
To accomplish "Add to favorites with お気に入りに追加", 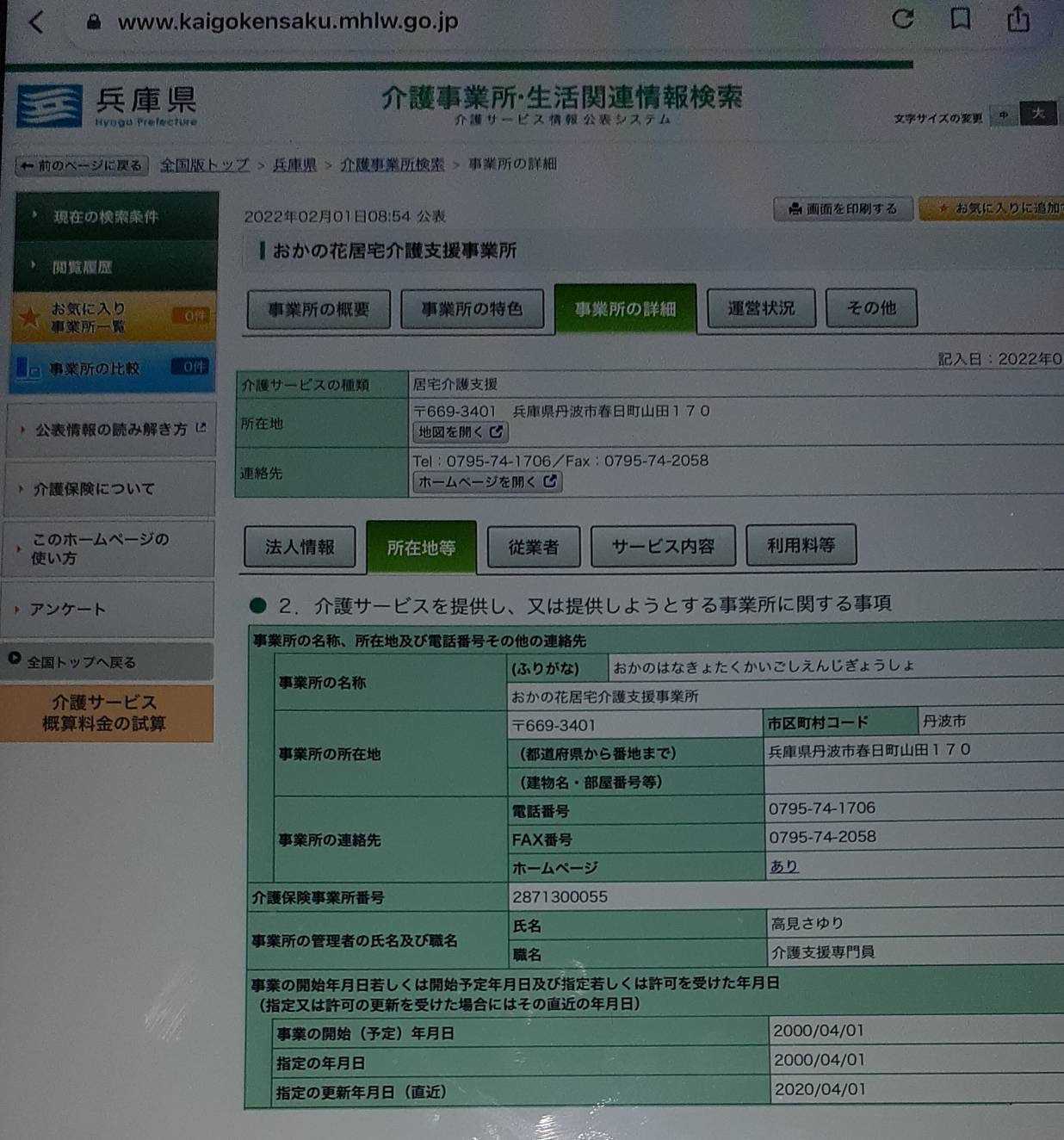I will pyautogui.click(x=992, y=208).
